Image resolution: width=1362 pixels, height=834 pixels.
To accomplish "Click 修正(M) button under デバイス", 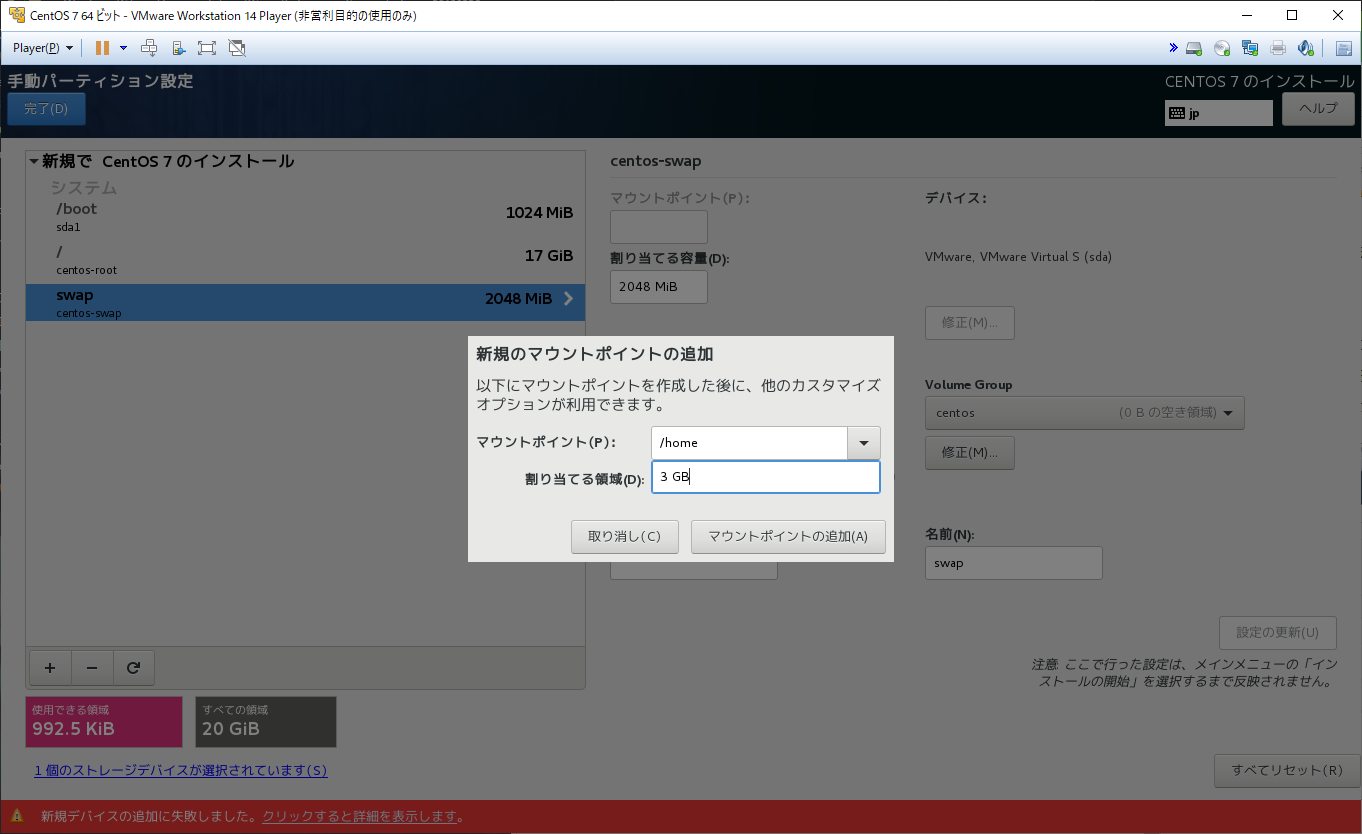I will 970,323.
